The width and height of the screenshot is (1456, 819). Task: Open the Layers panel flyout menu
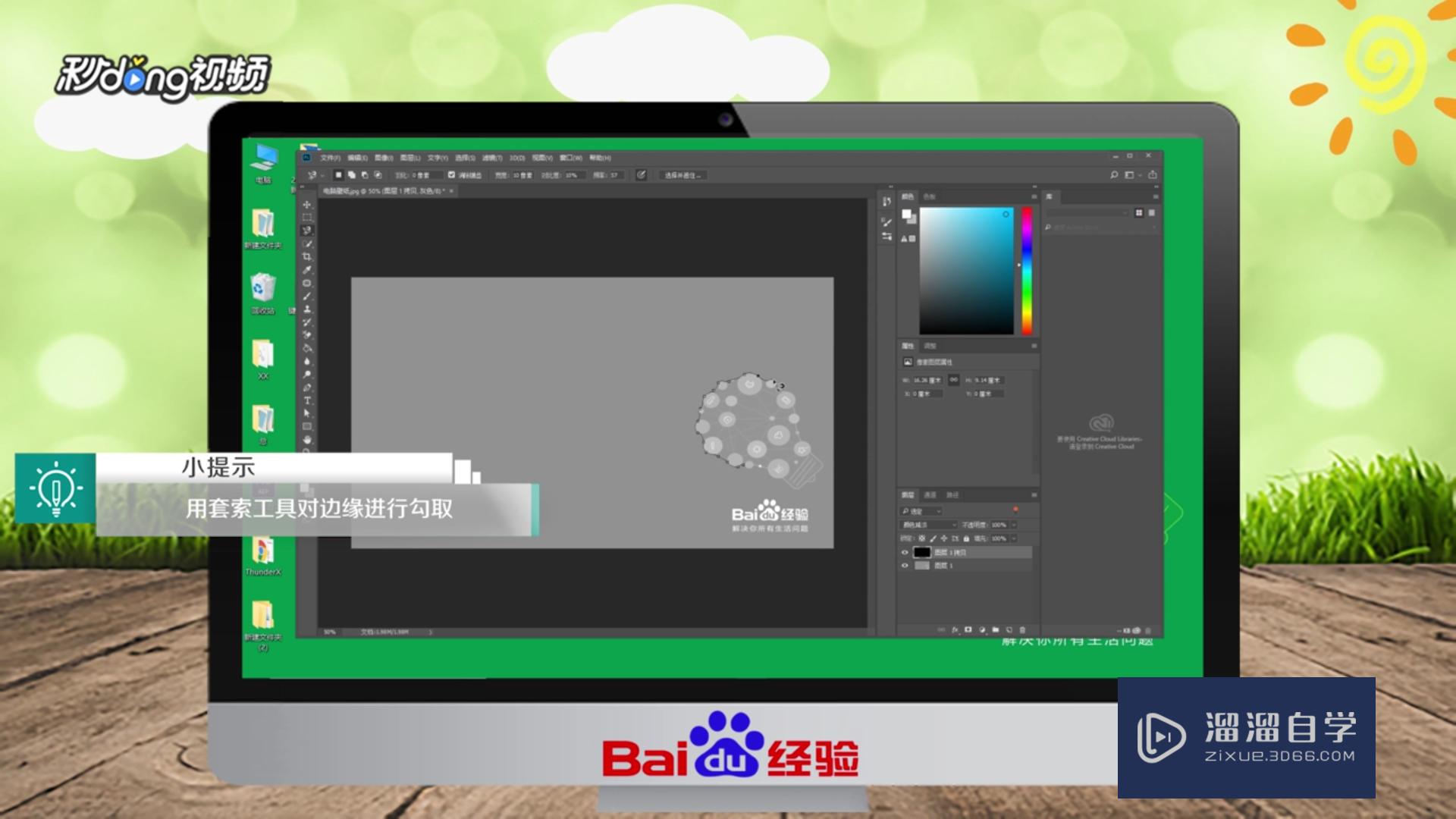click(x=1034, y=495)
